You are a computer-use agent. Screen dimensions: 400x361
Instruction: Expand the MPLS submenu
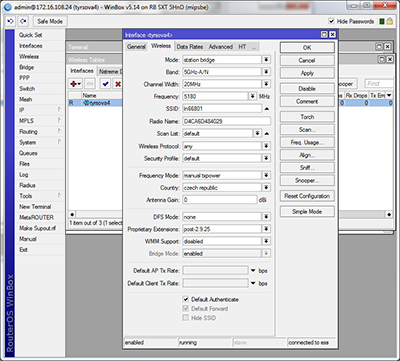[x=40, y=121]
